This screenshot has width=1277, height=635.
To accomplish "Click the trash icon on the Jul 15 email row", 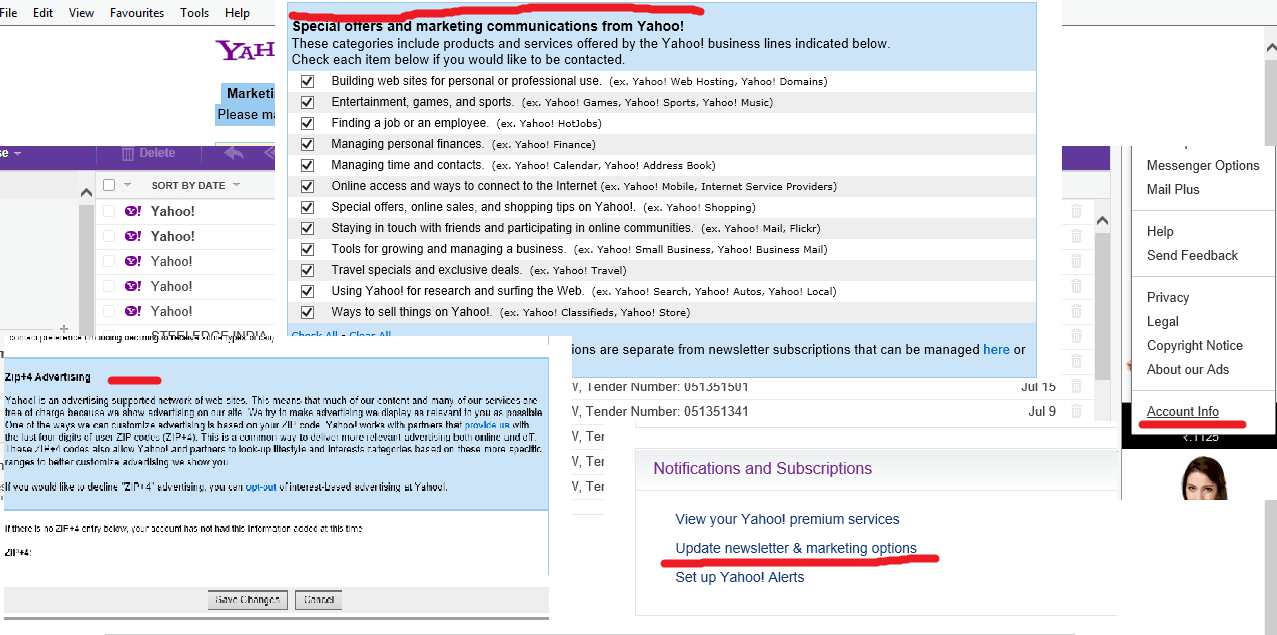I will [1076, 386].
